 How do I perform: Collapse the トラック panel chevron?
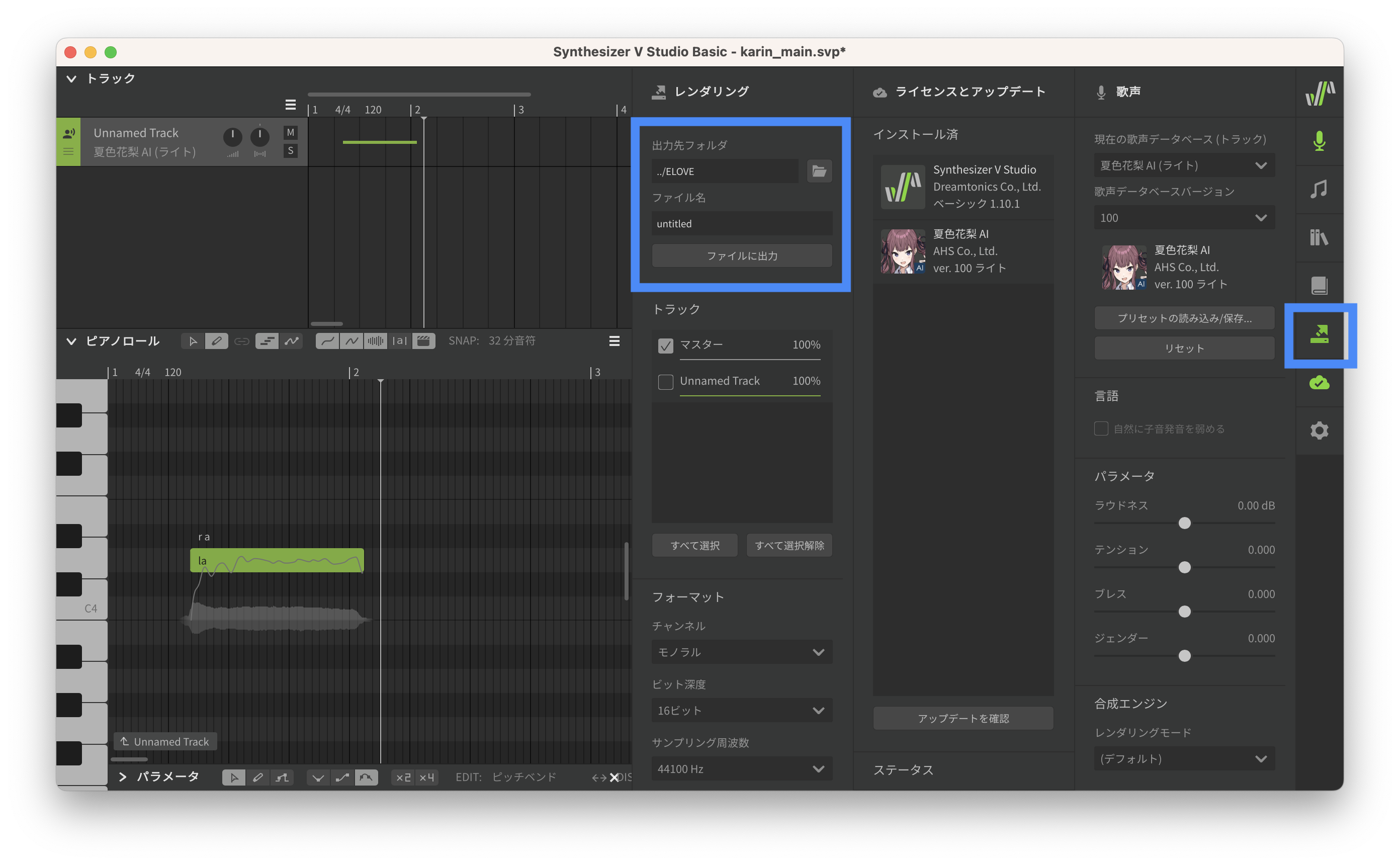(x=71, y=79)
